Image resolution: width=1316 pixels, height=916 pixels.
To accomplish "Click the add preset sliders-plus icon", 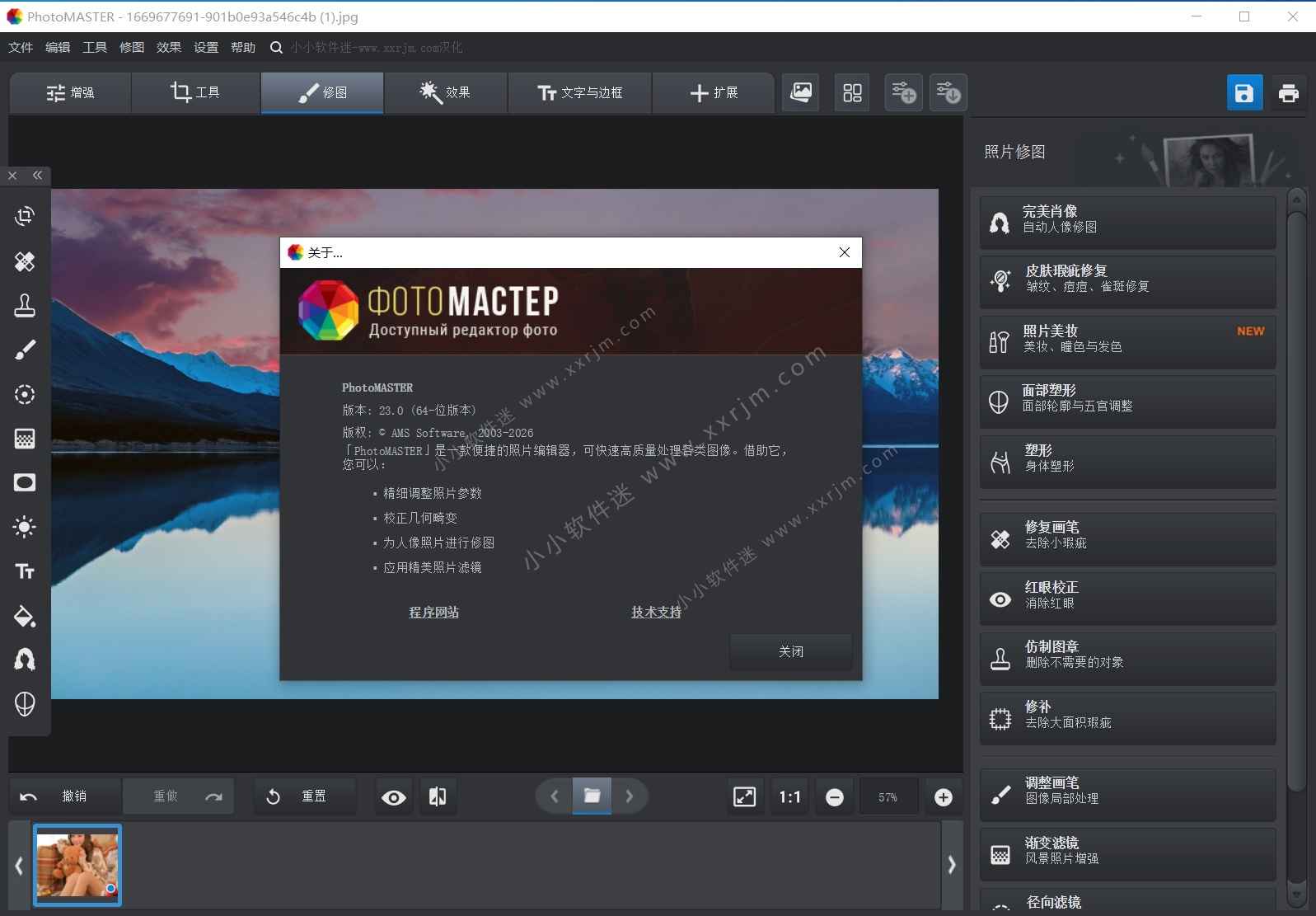I will 903,92.
